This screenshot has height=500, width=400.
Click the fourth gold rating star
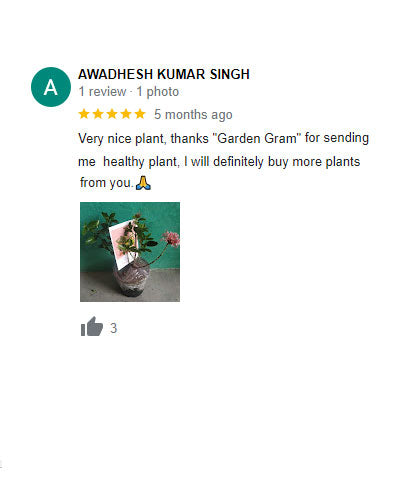coord(126,114)
